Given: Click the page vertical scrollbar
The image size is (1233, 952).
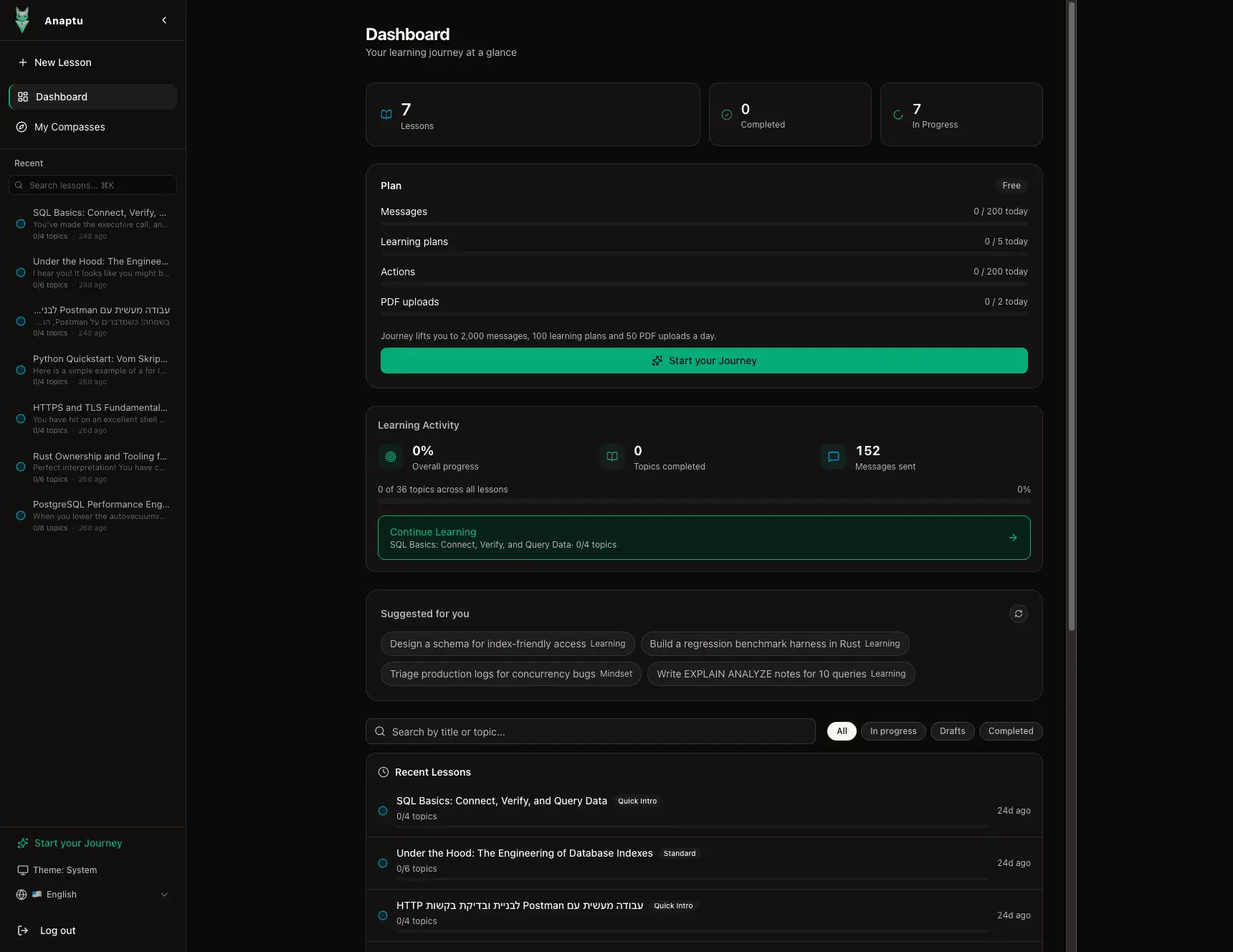Looking at the screenshot, I should (1072, 315).
